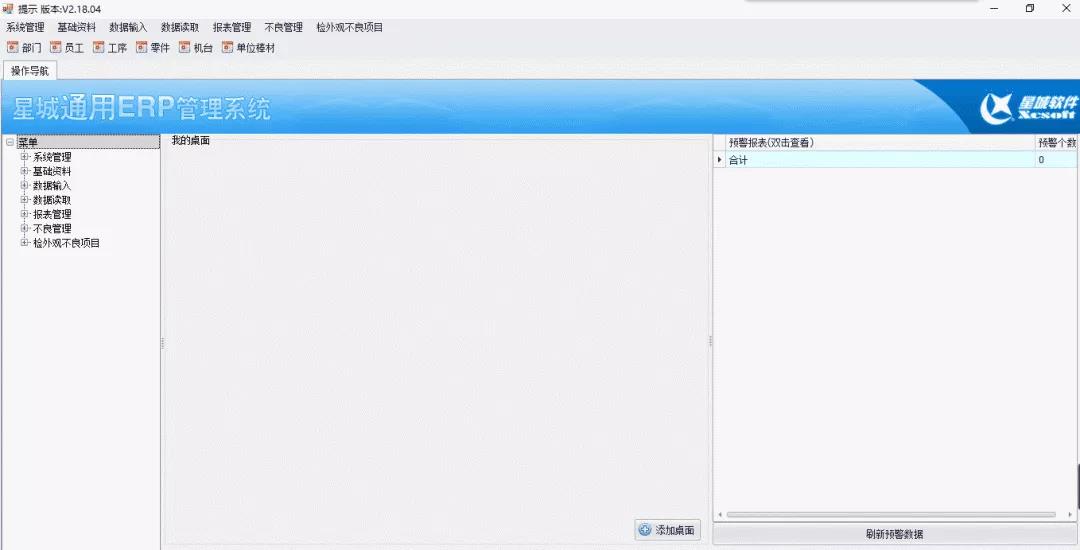Expand the 基础资料 tree node
The width and height of the screenshot is (1080, 550).
click(24, 171)
